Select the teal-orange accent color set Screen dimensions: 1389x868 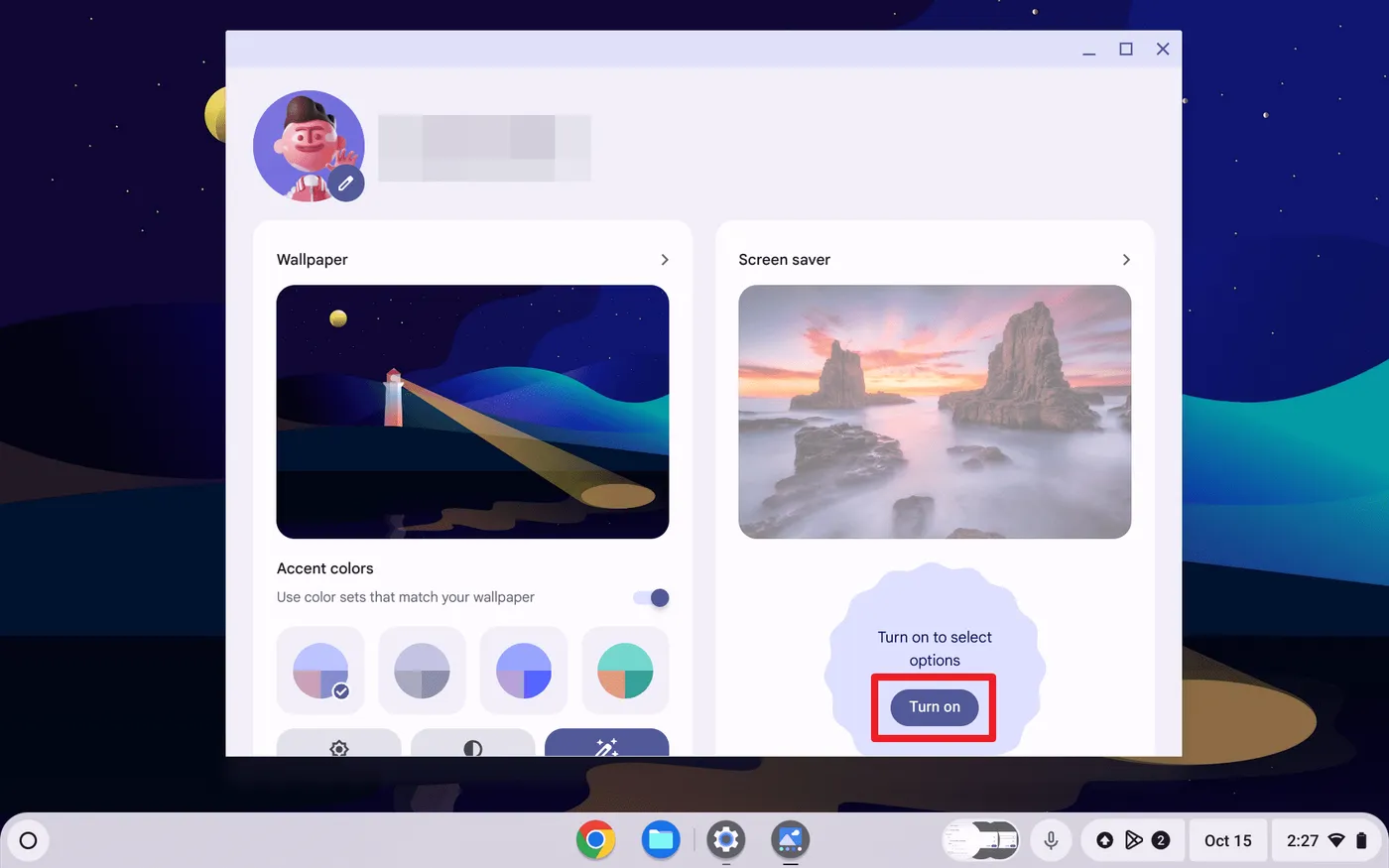point(625,671)
